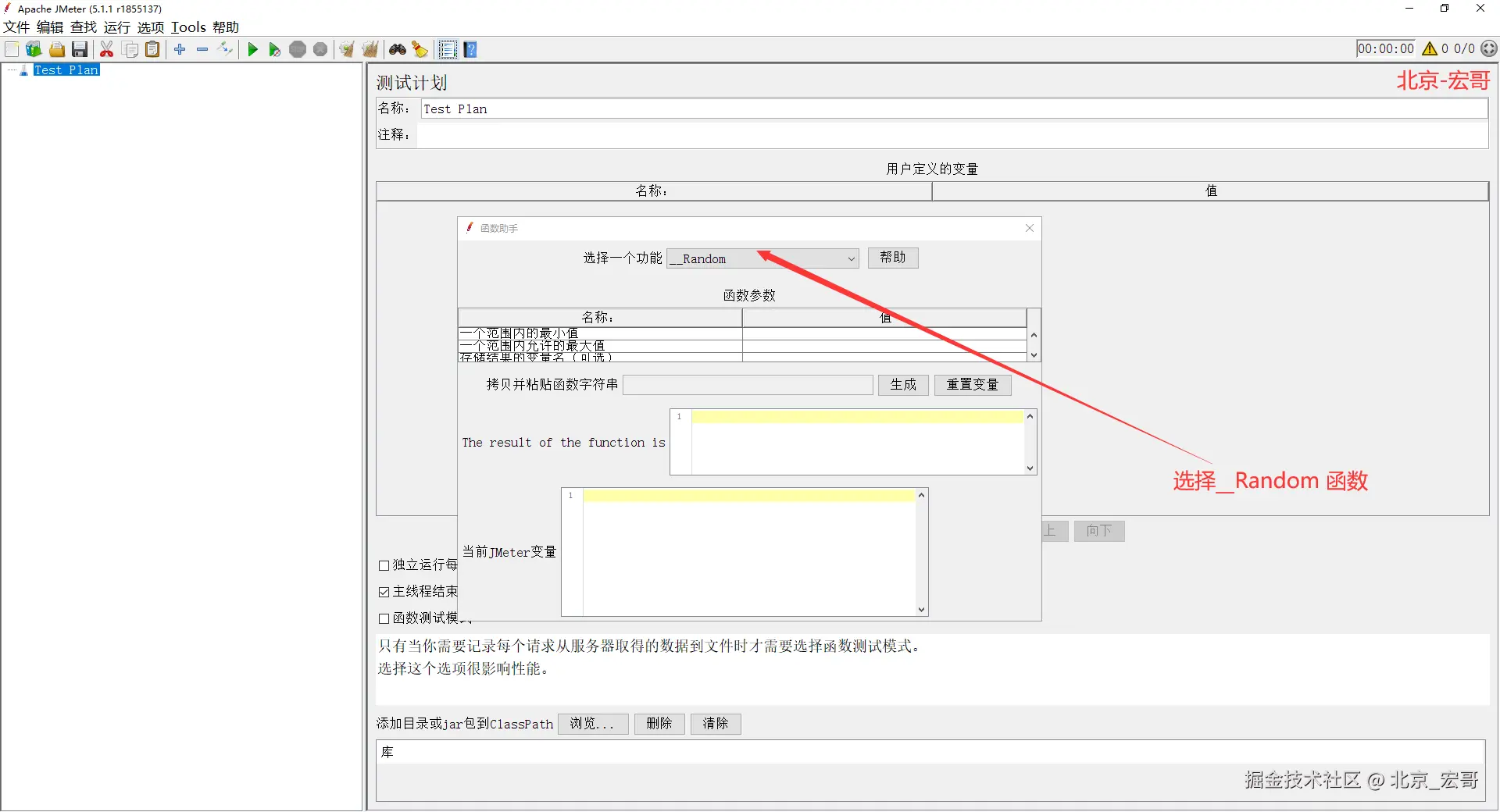The image size is (1500, 812).
Task: Click the elapsed time 00:00:00 display
Action: [1386, 48]
